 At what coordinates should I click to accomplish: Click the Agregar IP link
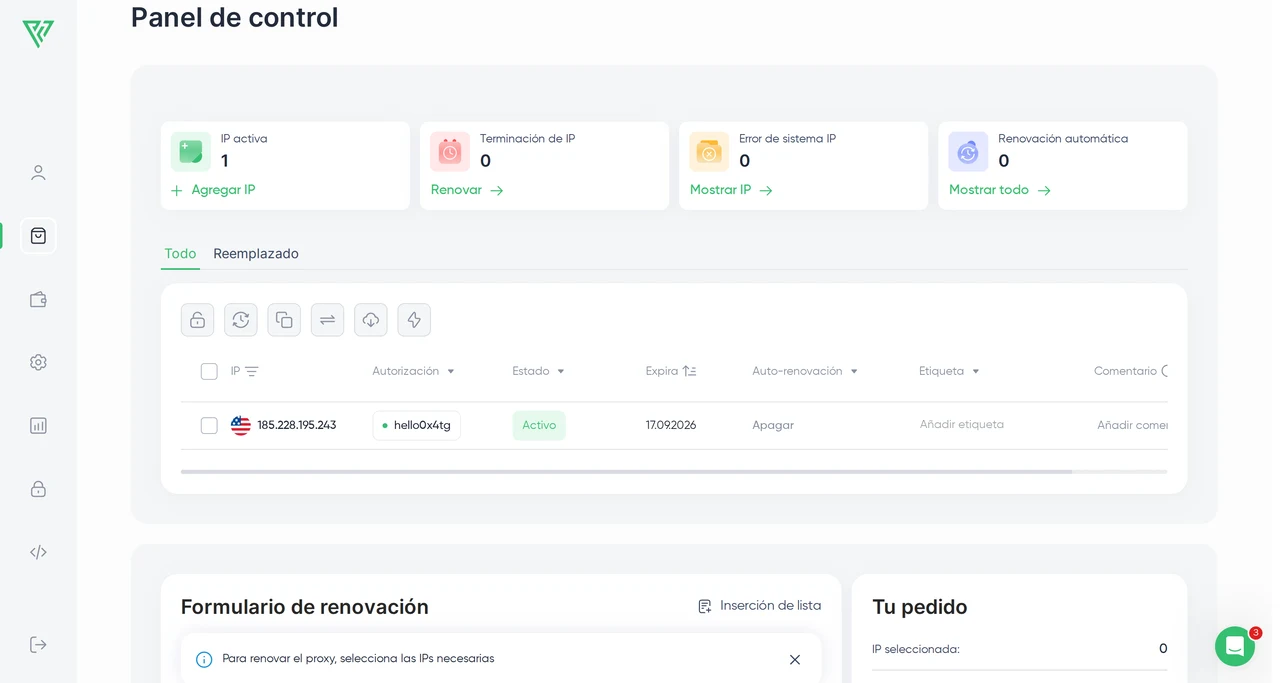213,190
